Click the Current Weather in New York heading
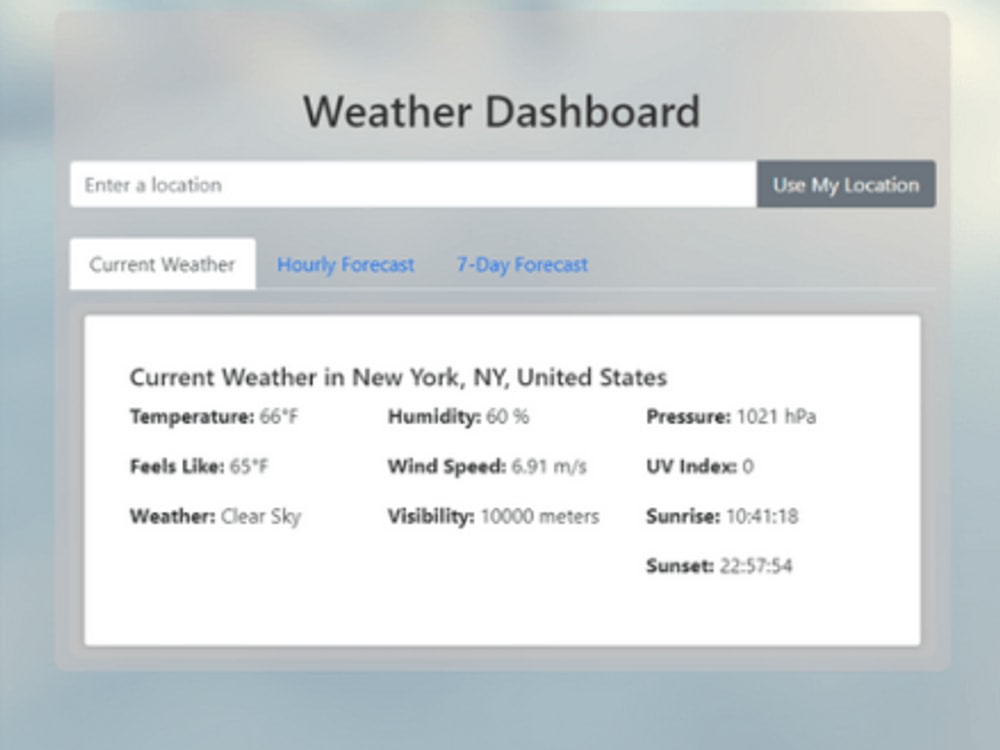The height and width of the screenshot is (750, 1000). (399, 377)
